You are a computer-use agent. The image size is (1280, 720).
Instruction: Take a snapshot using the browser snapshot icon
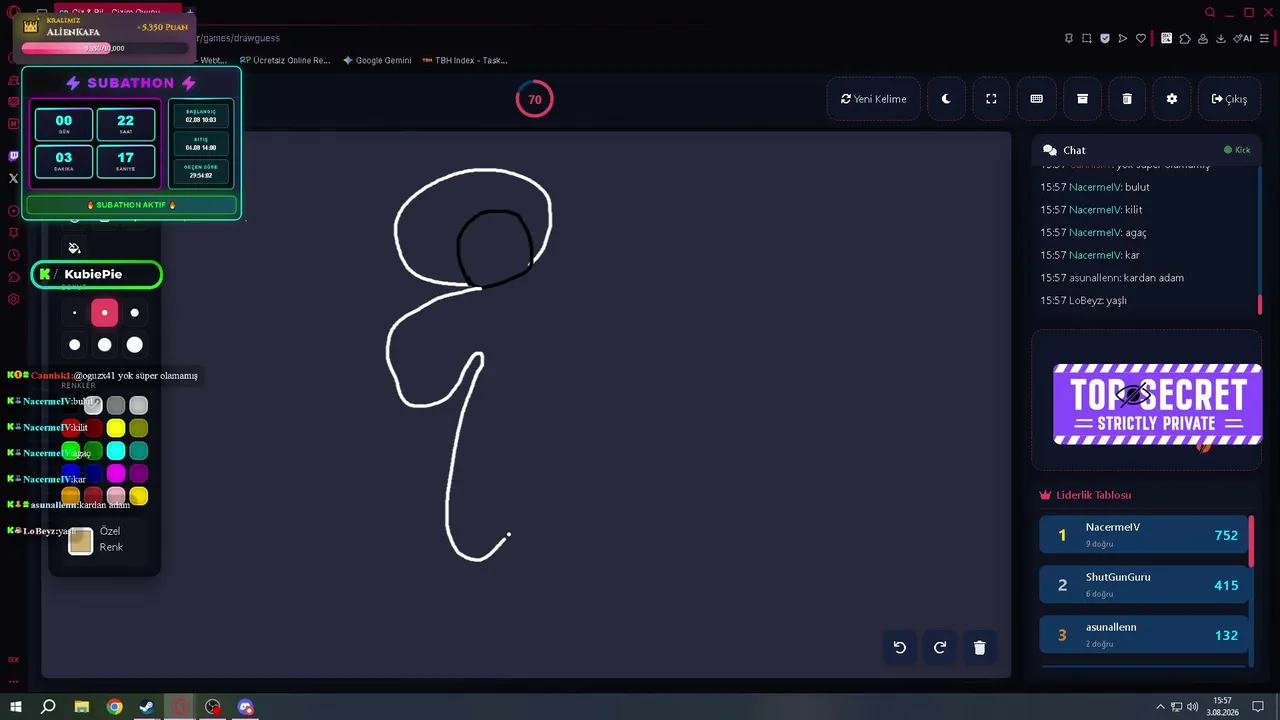coord(1087,38)
